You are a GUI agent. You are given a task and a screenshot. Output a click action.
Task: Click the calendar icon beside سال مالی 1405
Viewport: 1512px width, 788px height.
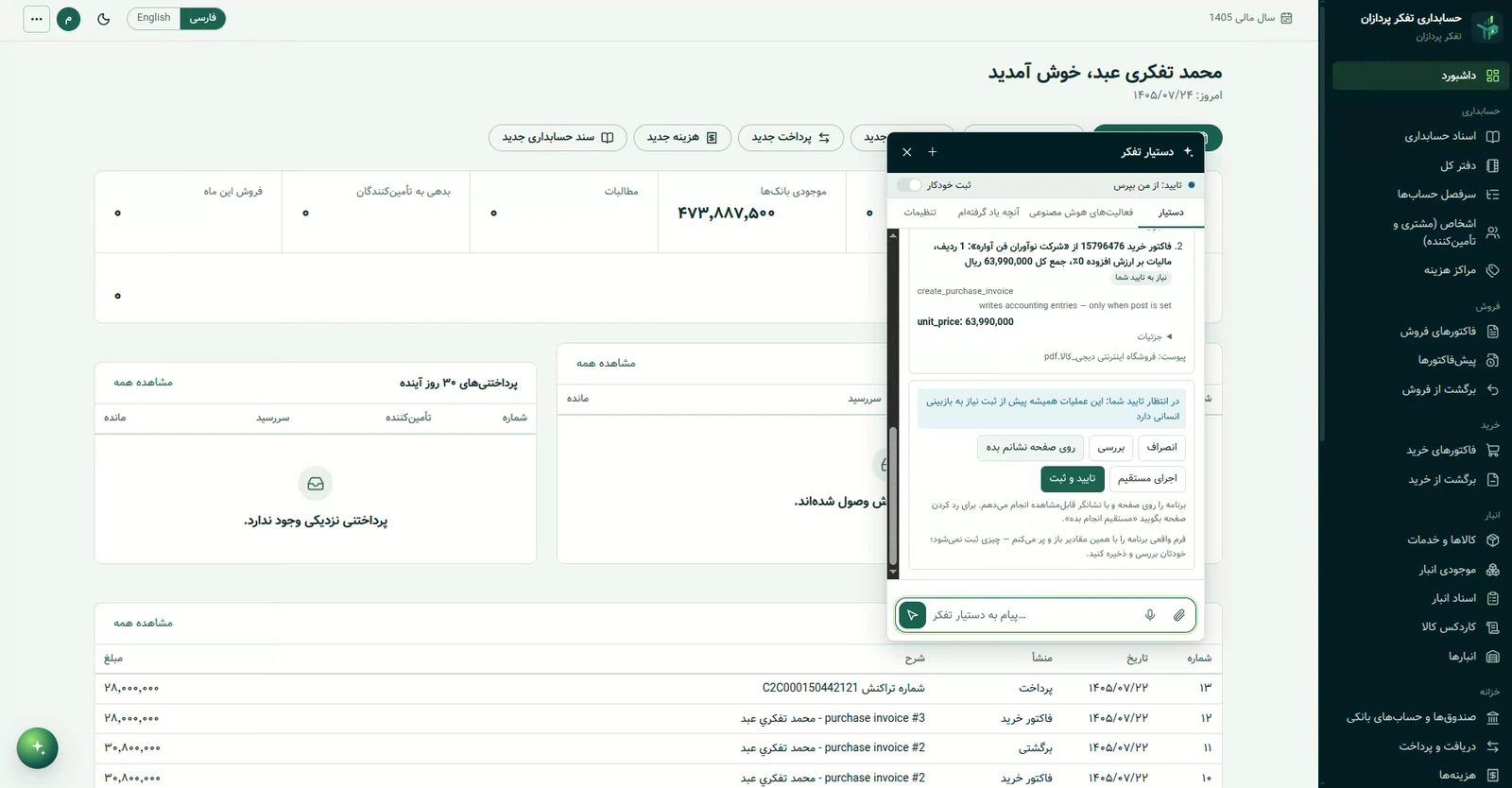[x=1286, y=18]
